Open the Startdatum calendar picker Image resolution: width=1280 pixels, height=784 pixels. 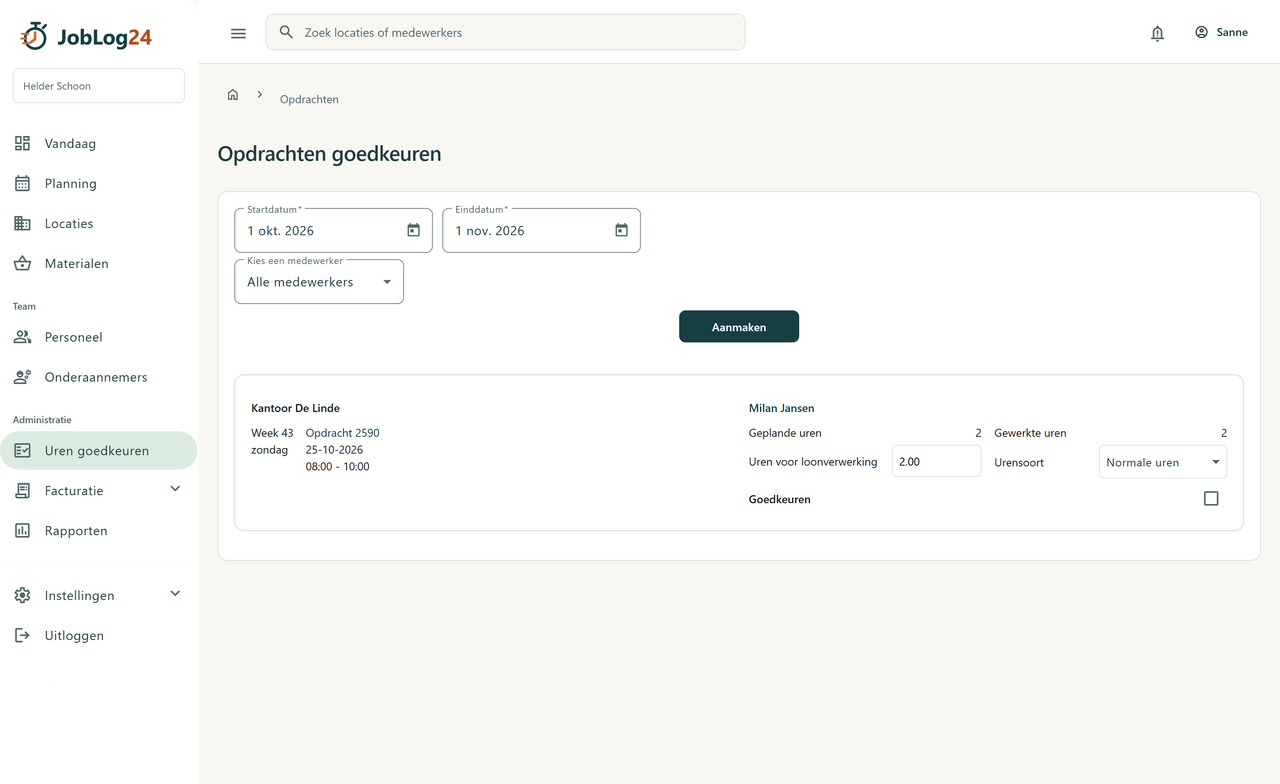tap(413, 230)
